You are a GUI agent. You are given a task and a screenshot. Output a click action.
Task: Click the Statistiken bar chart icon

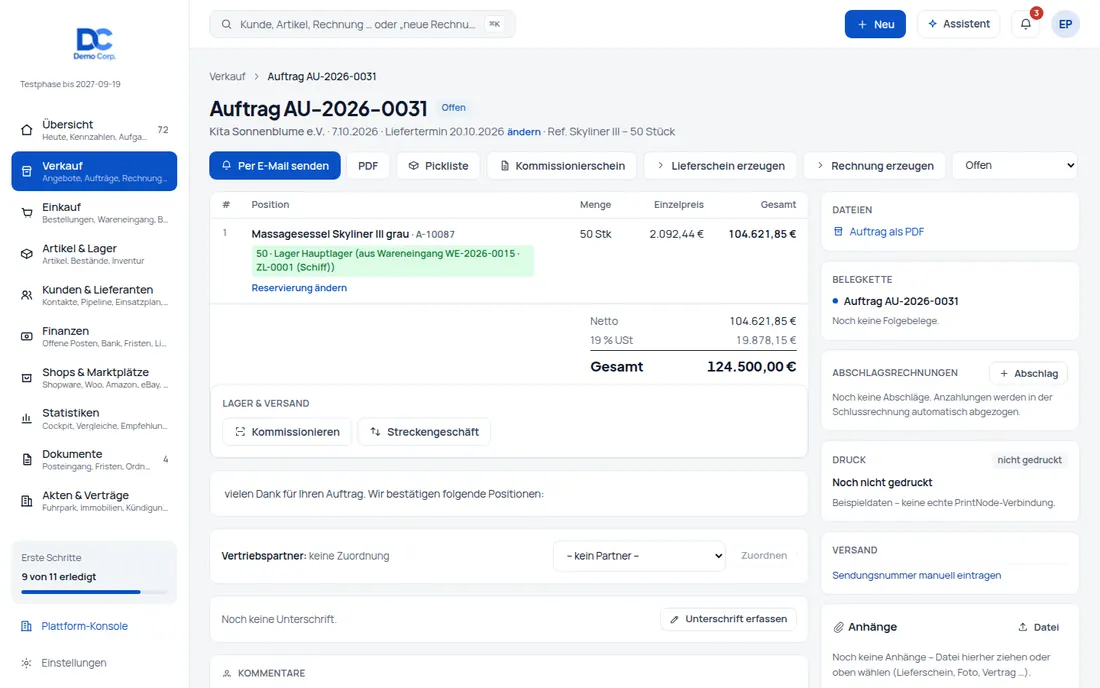point(27,419)
